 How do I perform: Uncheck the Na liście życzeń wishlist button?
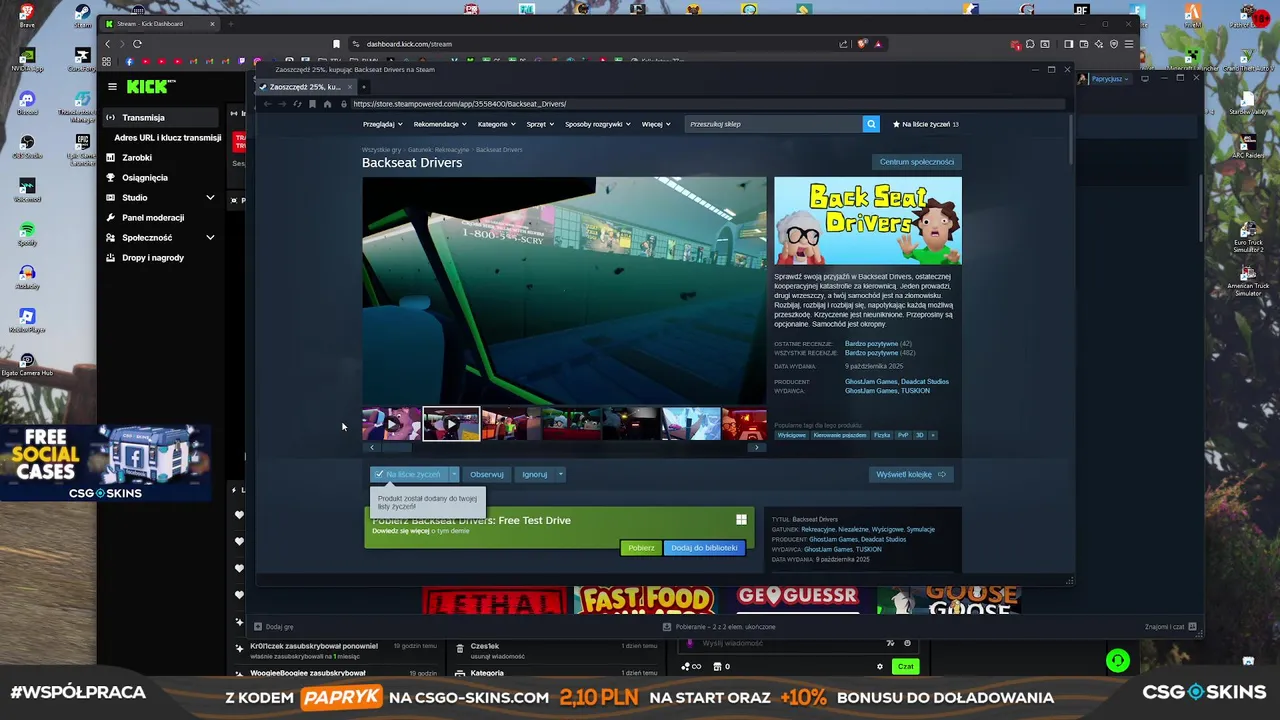408,474
